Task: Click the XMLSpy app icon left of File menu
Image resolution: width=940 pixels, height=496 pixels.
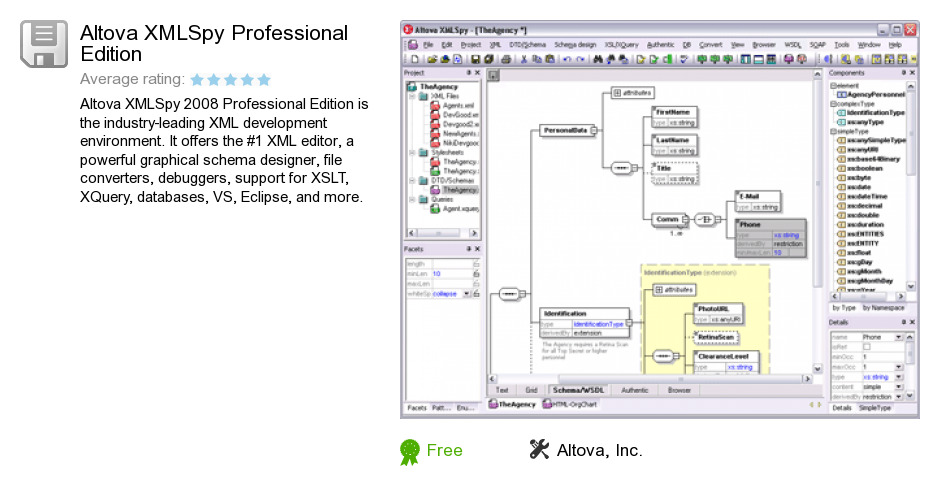Action: coord(413,45)
